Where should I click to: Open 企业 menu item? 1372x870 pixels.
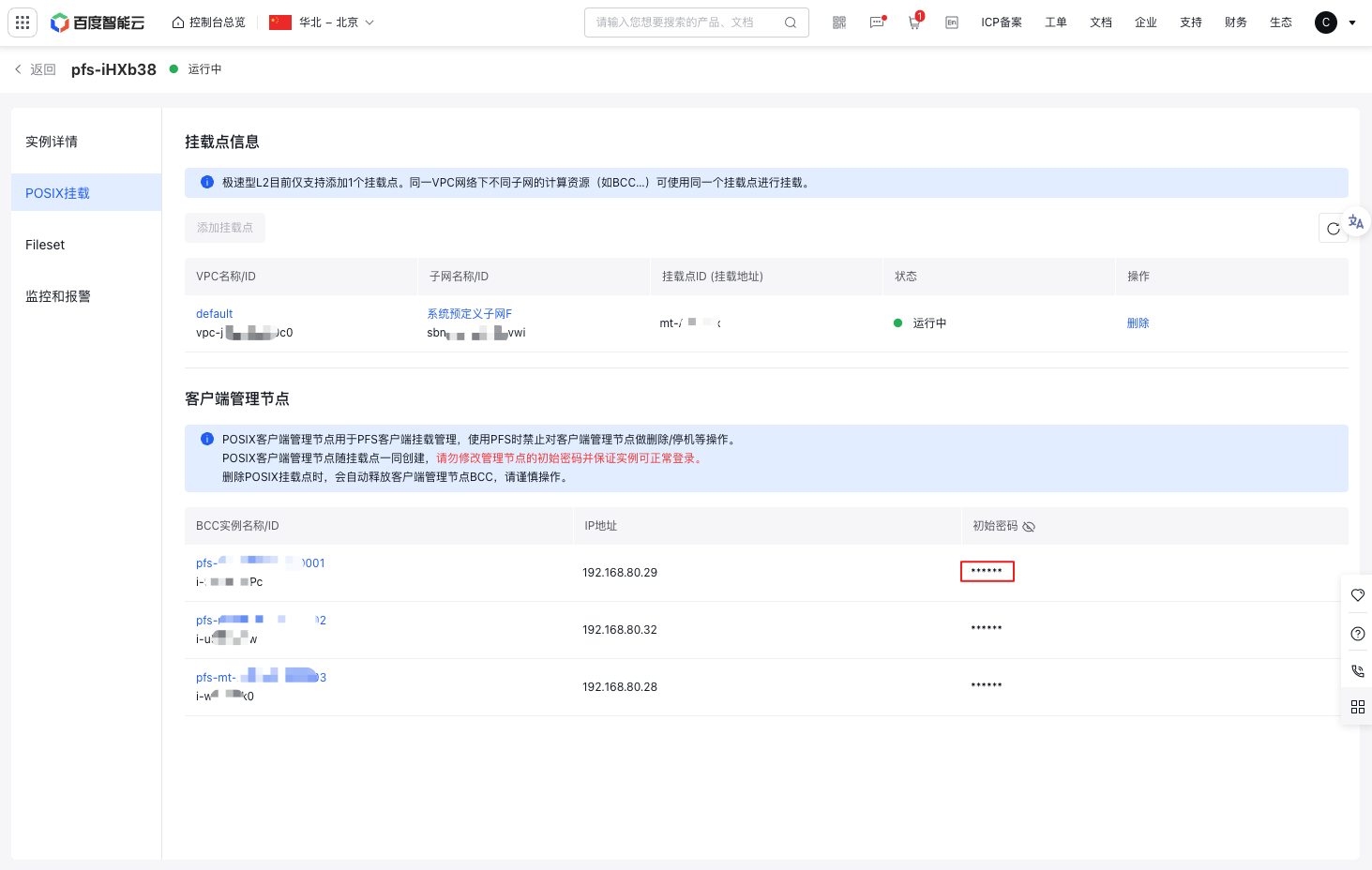[x=1146, y=22]
